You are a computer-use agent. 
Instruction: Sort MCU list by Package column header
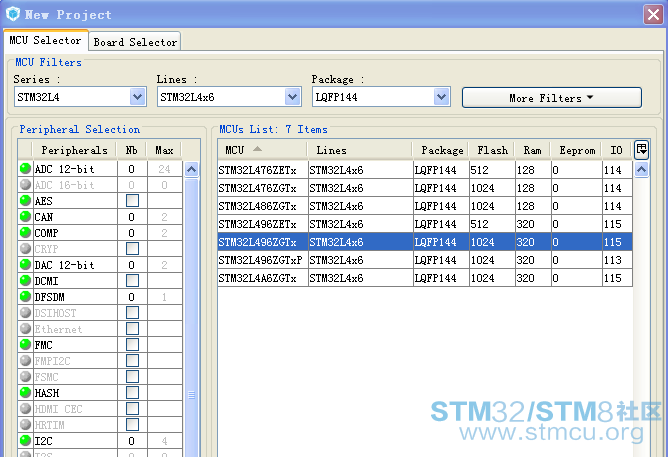pos(442,150)
